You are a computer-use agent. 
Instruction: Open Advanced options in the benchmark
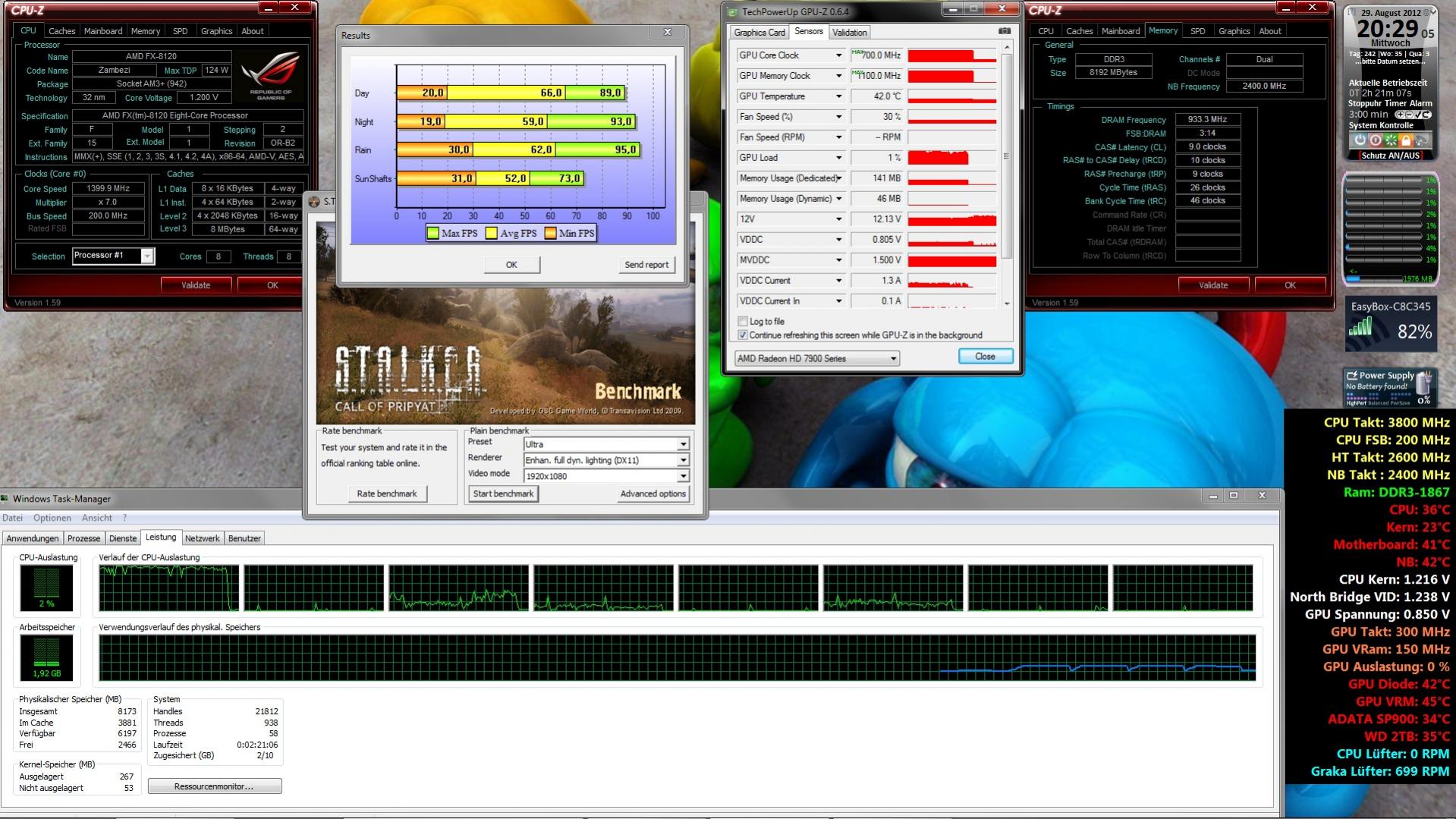point(653,493)
